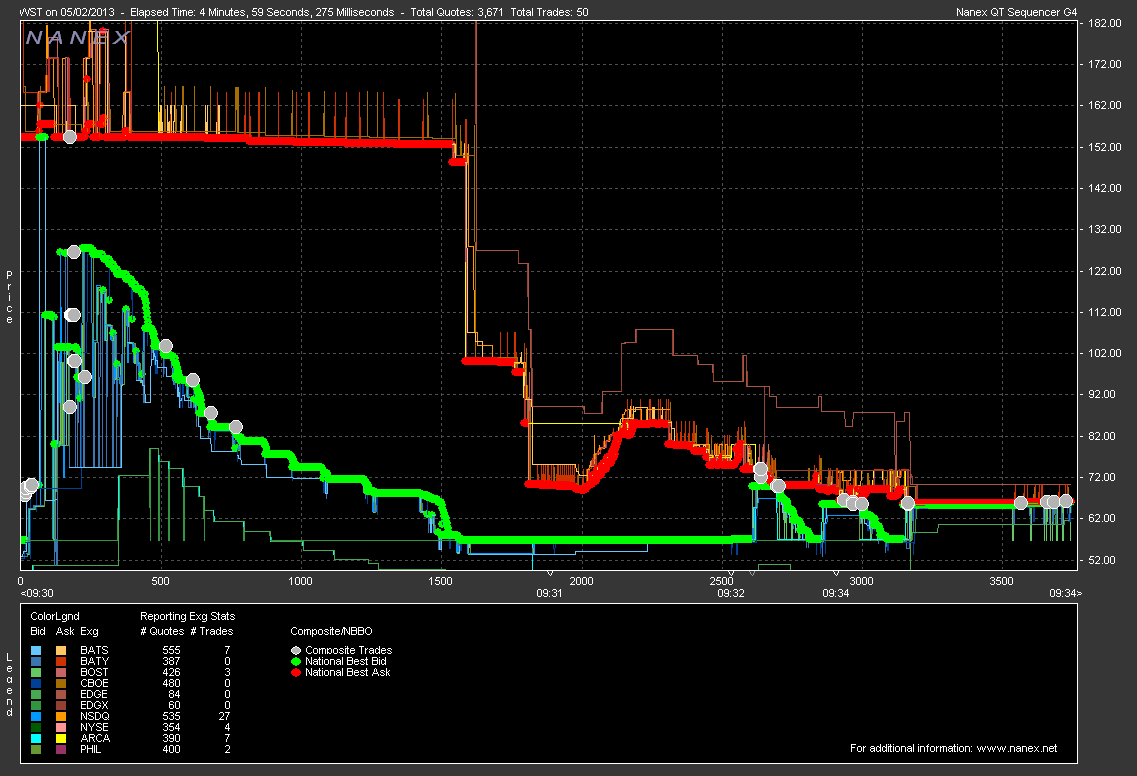Click the 'Exg' column header
Image resolution: width=1137 pixels, height=776 pixels.
[89, 632]
